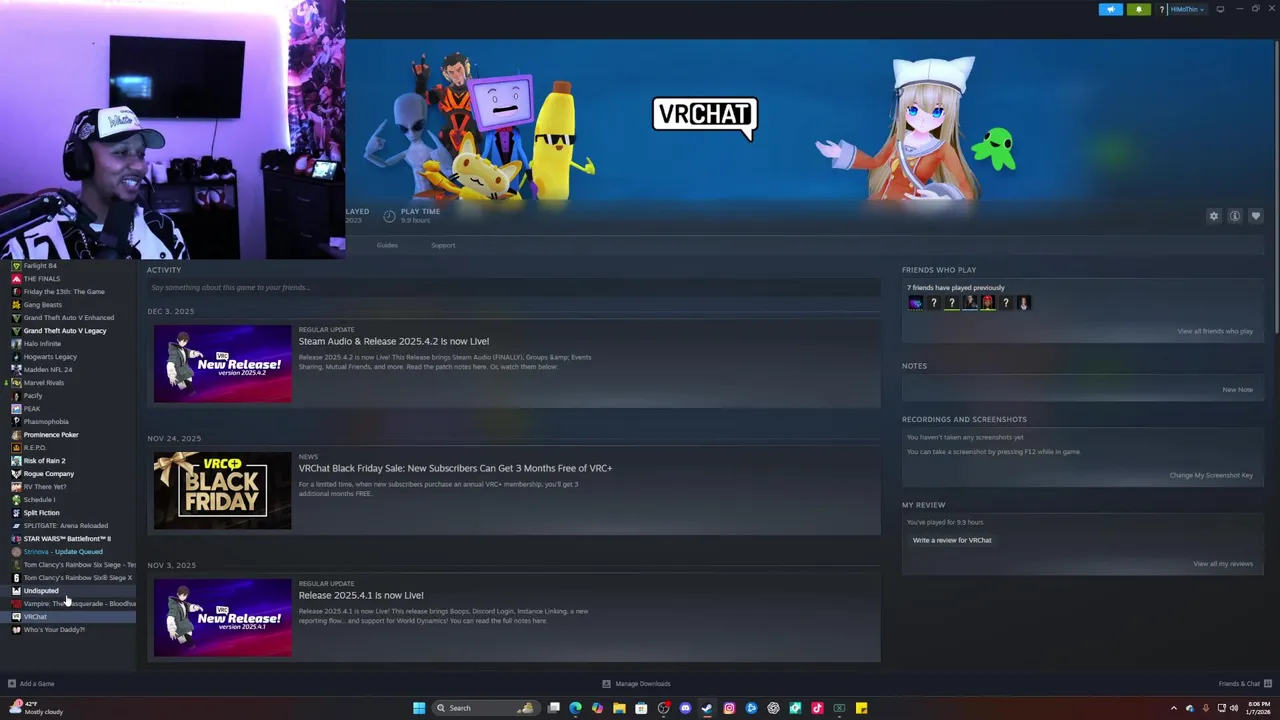This screenshot has width=1280, height=720.
Task: Select SPLITGATE: Arena Reloaded
Action: point(66,526)
